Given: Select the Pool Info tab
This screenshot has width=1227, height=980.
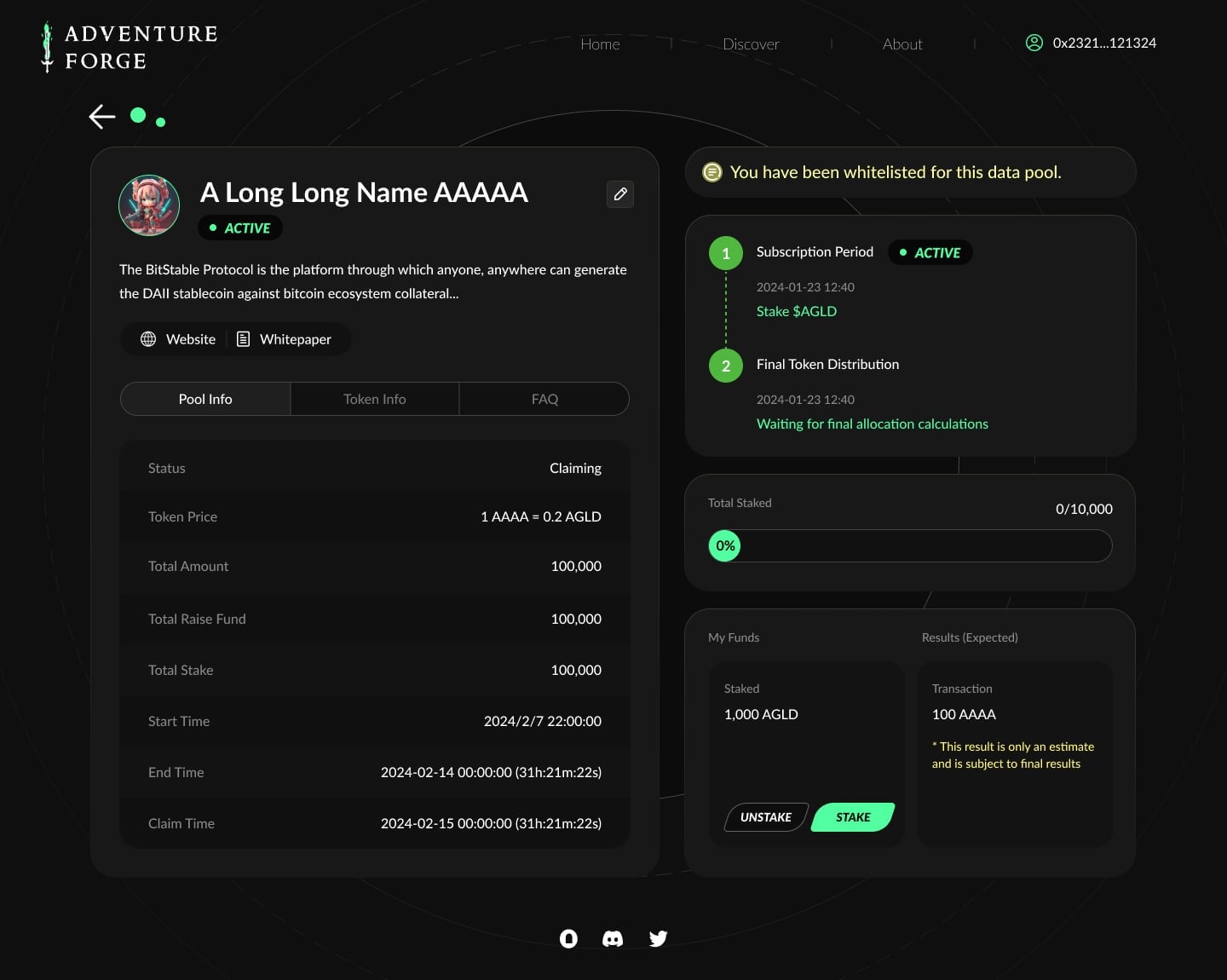Looking at the screenshot, I should click(205, 399).
